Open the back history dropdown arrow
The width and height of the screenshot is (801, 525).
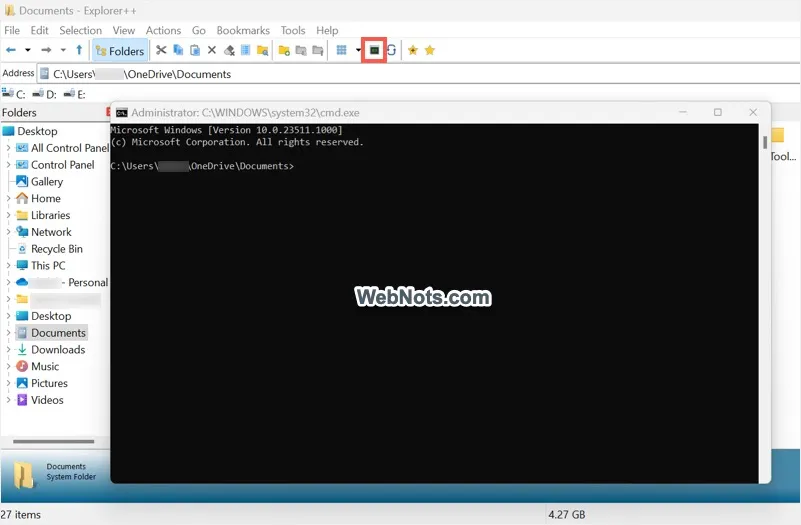pos(27,50)
